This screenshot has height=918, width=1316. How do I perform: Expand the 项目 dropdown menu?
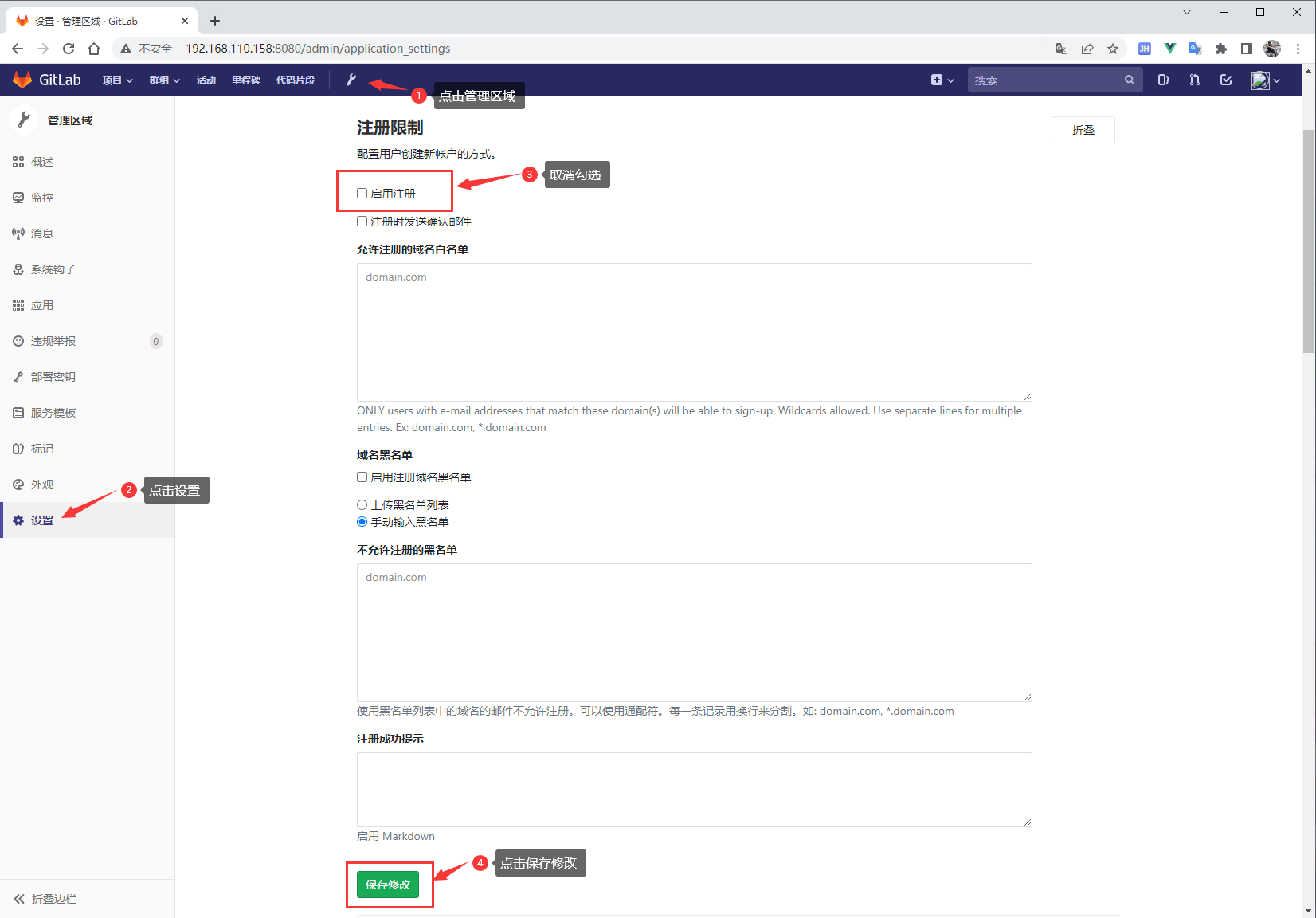(117, 80)
